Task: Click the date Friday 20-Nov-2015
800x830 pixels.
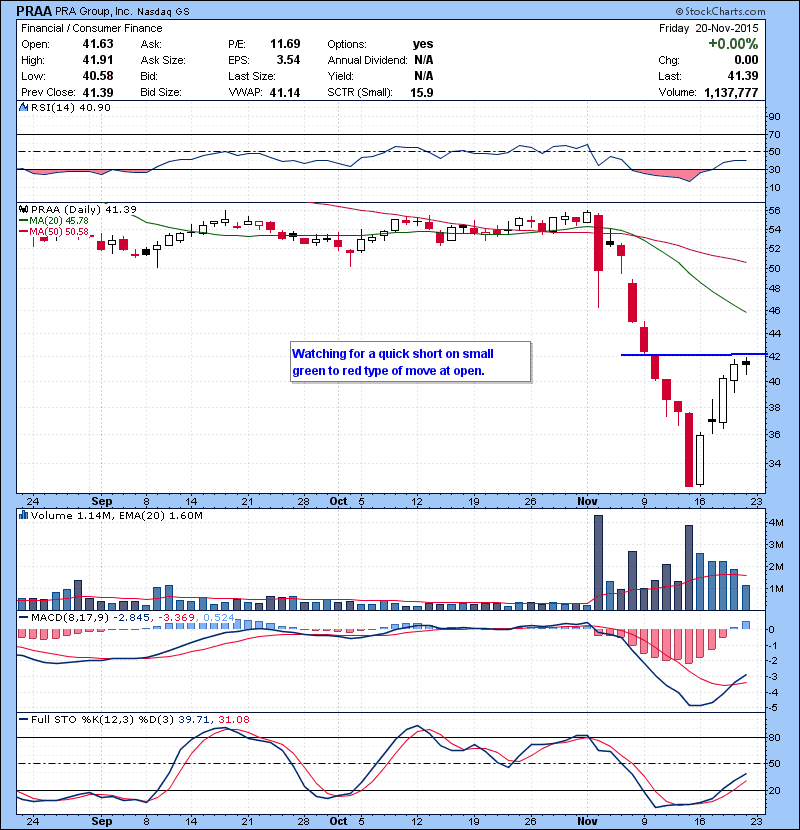Action: pyautogui.click(x=708, y=28)
